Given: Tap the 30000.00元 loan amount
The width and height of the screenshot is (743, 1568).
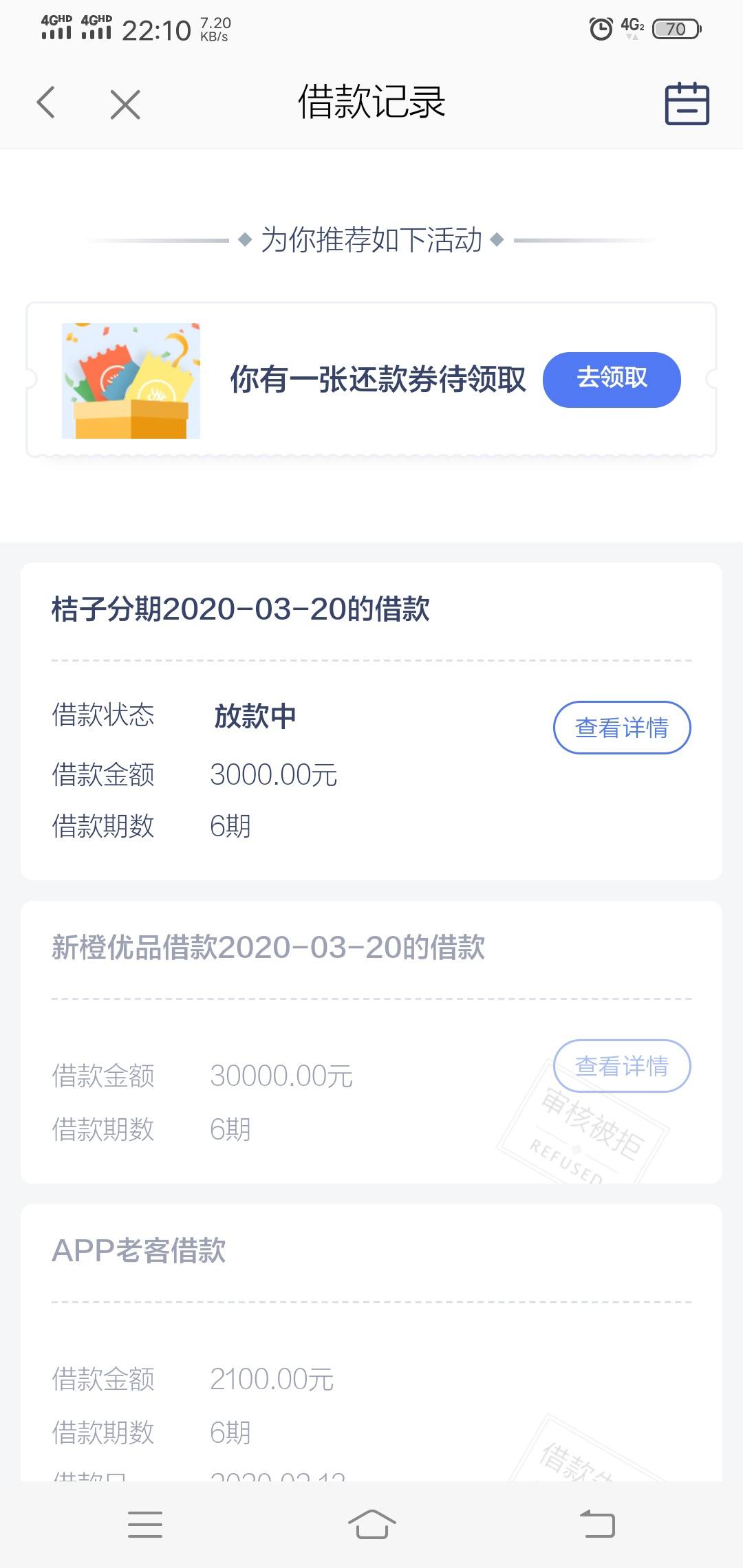Looking at the screenshot, I should pyautogui.click(x=281, y=1076).
